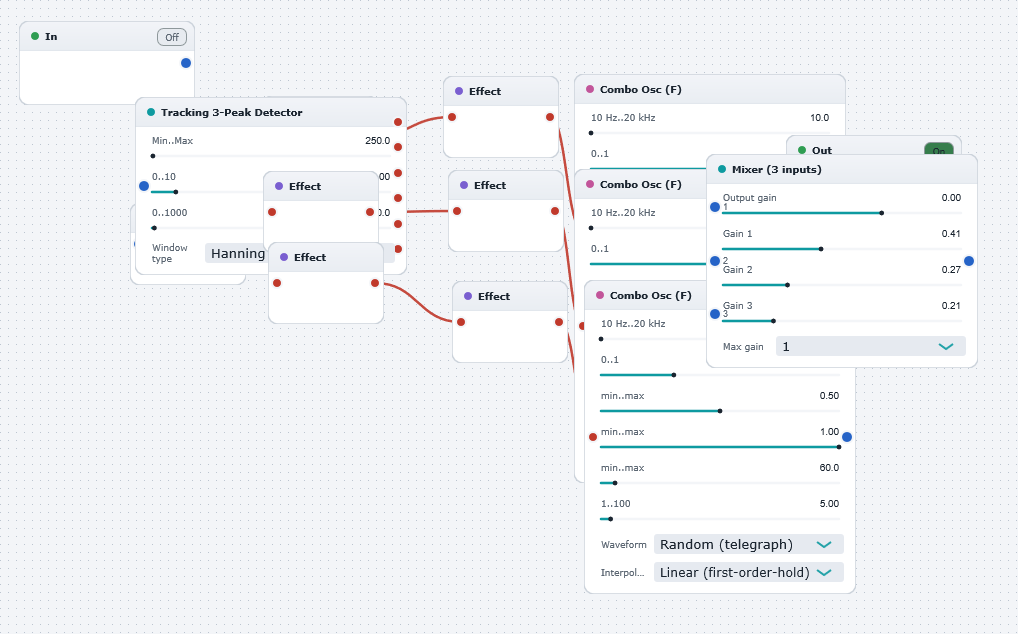
Task: Open the Max gain dropdown
Action: tap(871, 347)
